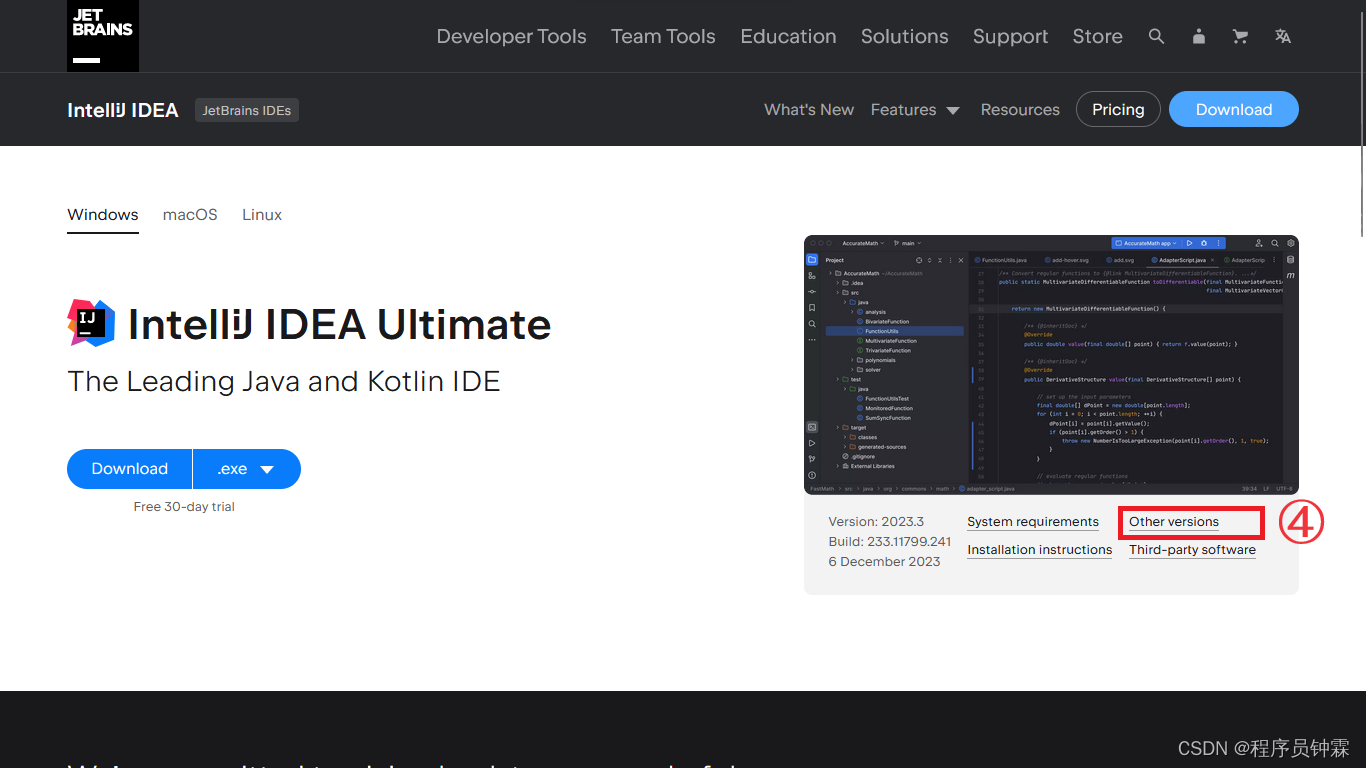Switch to the macOS tab
This screenshot has height=768, width=1366.
pyautogui.click(x=190, y=215)
